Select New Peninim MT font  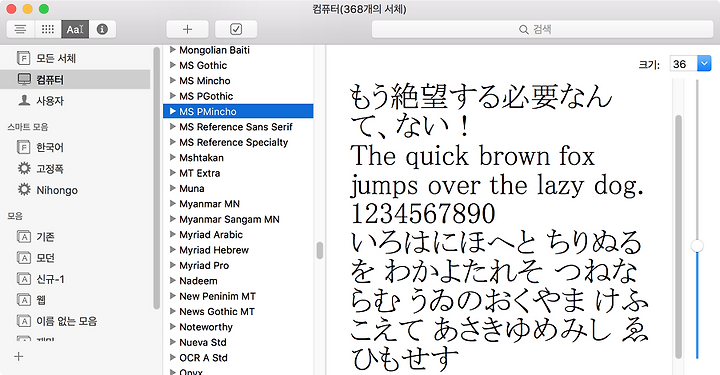[x=238, y=296]
